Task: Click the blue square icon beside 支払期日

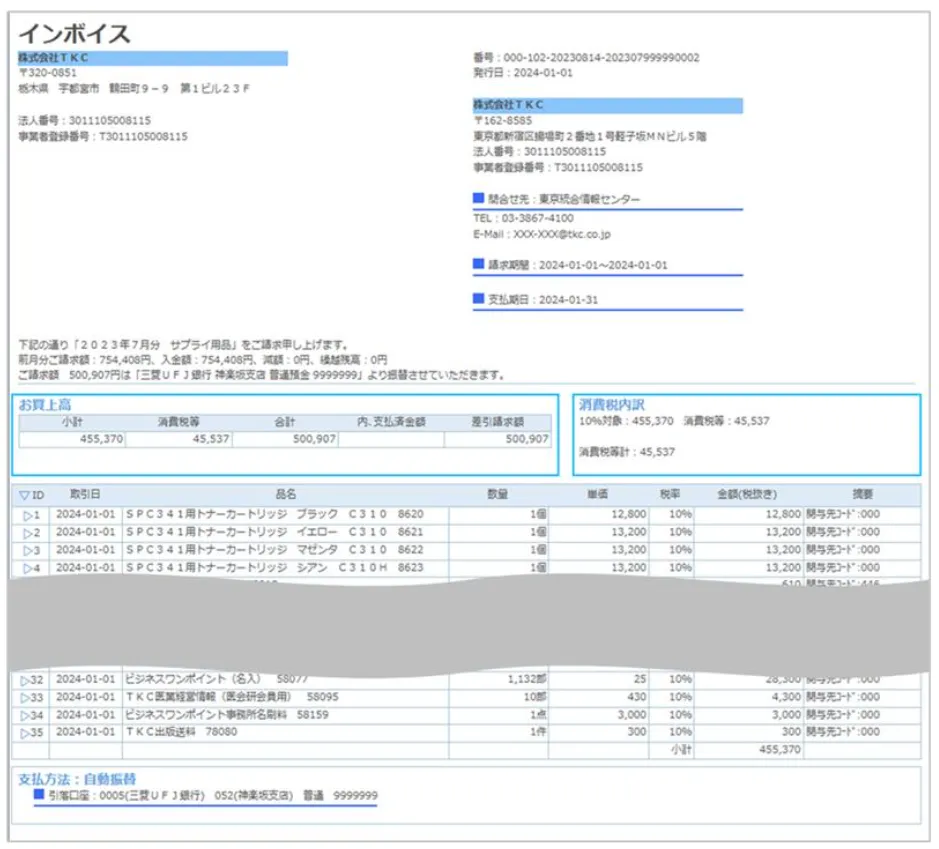Action: (478, 298)
